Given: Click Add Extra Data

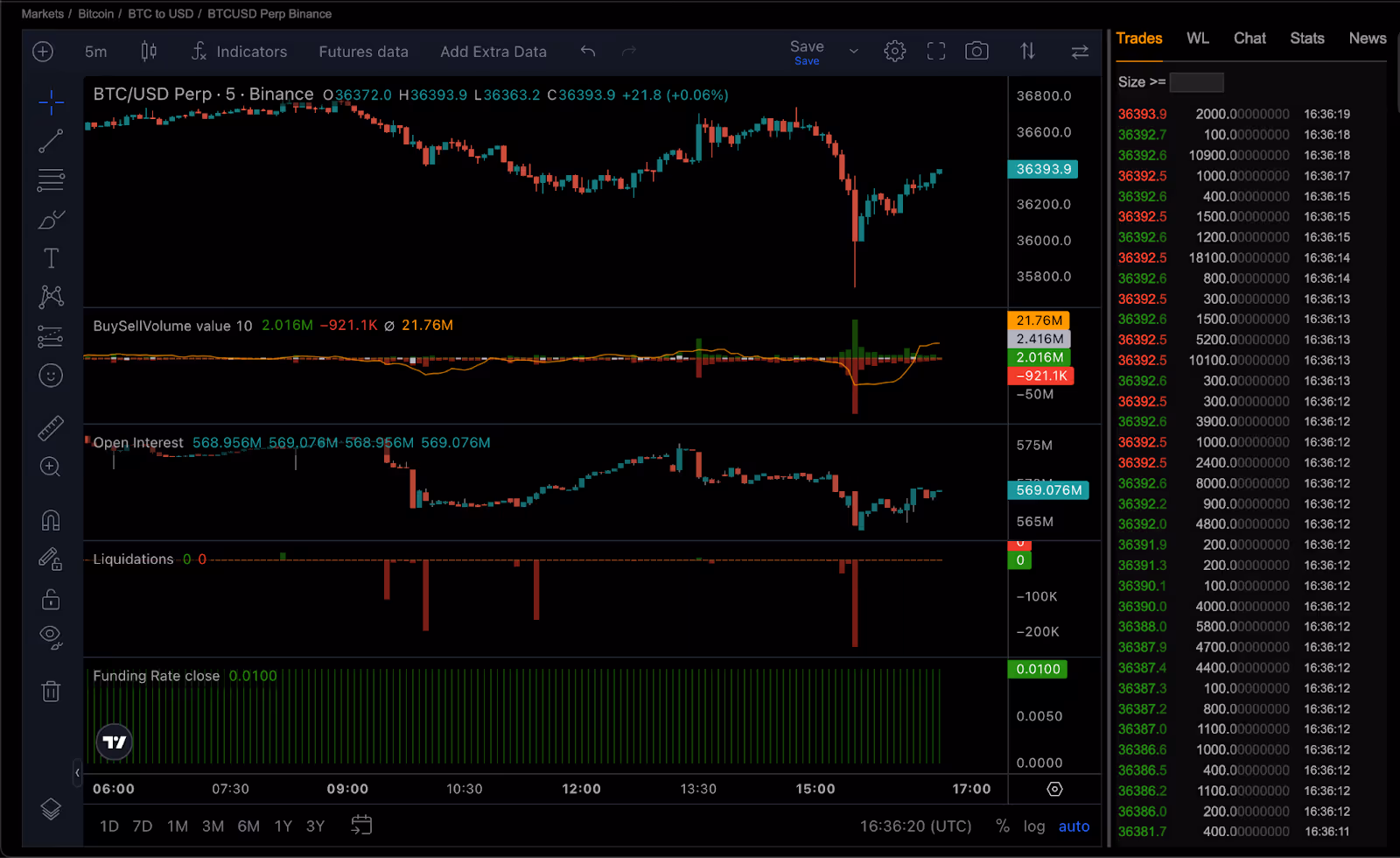Looking at the screenshot, I should point(493,51).
